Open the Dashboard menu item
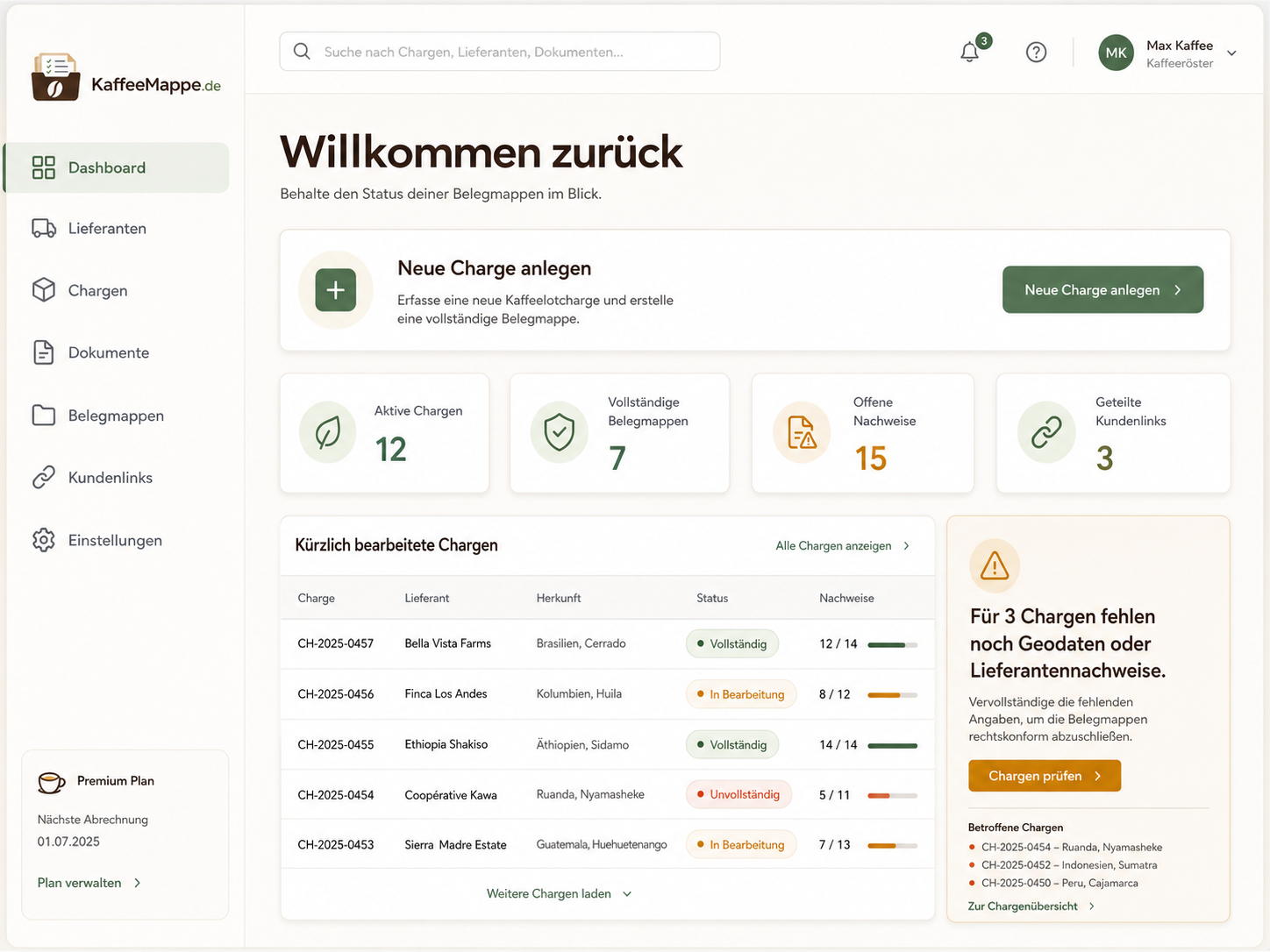This screenshot has width=1270, height=952. tap(118, 167)
